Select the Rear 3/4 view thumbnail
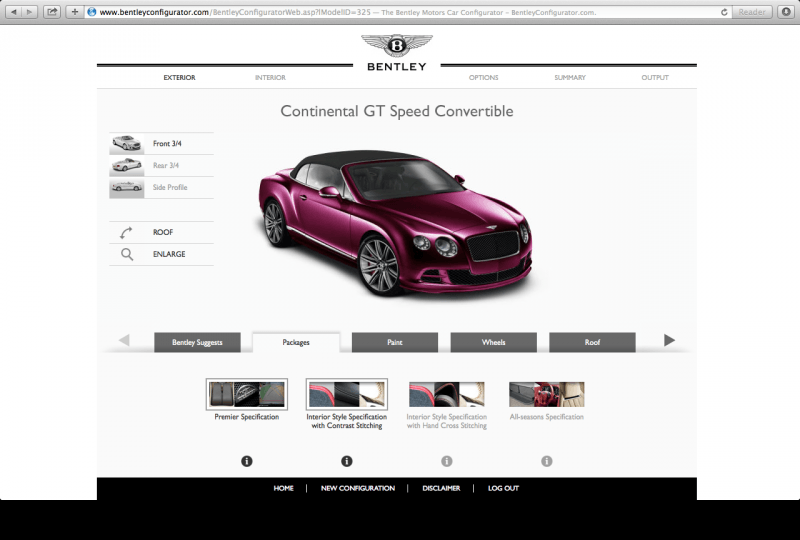800x540 pixels. click(x=127, y=165)
